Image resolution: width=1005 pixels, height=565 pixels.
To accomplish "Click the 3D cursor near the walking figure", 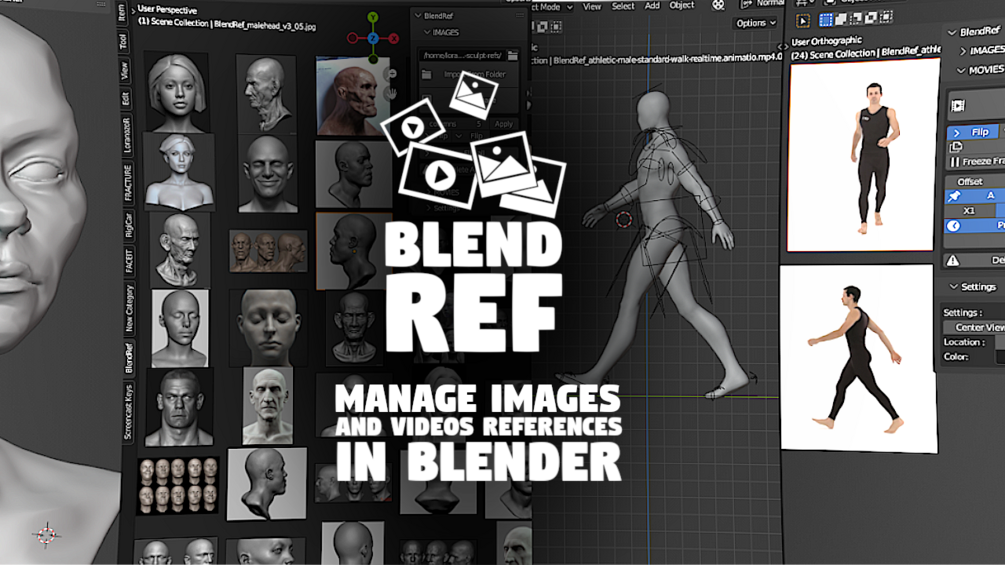I will point(624,220).
